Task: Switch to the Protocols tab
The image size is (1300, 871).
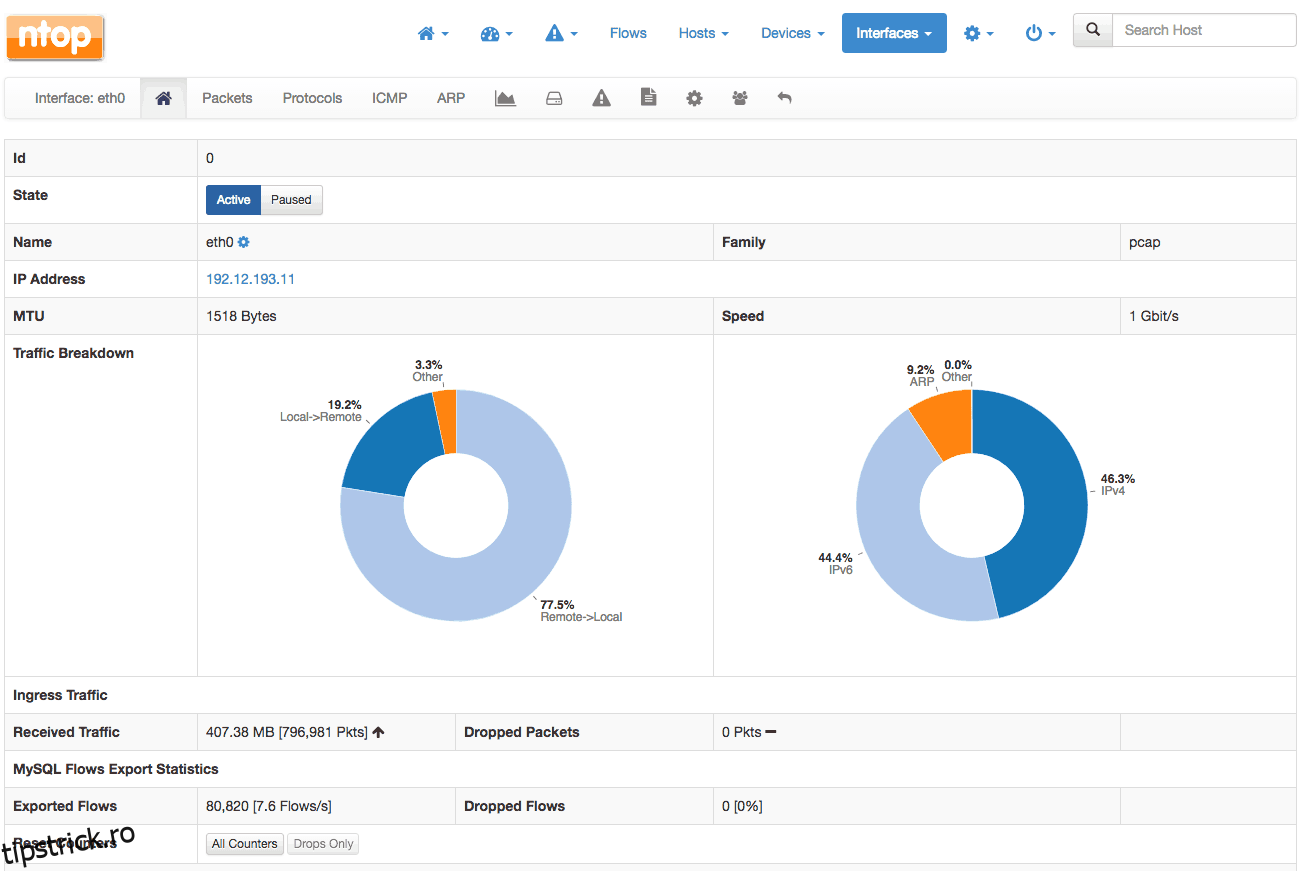Action: point(312,98)
